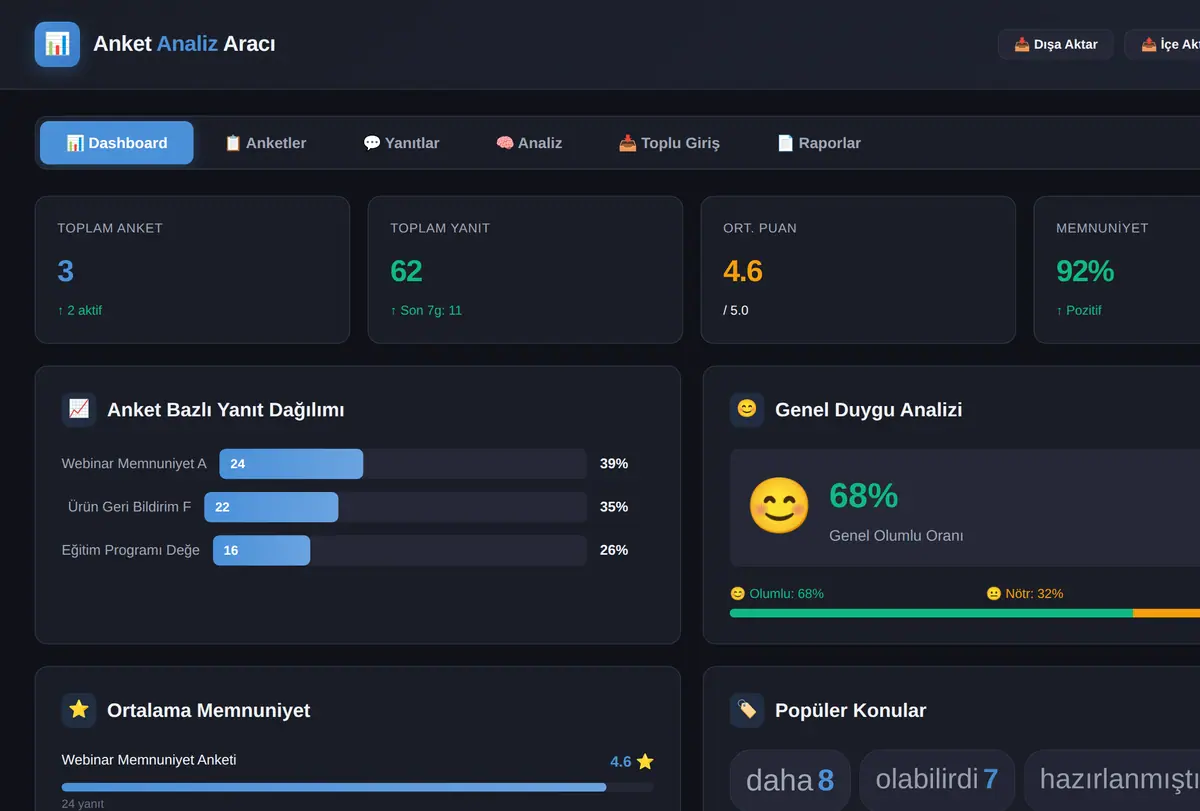Select the 'daha' topic tag
The height and width of the screenshot is (811, 1200).
[790, 780]
